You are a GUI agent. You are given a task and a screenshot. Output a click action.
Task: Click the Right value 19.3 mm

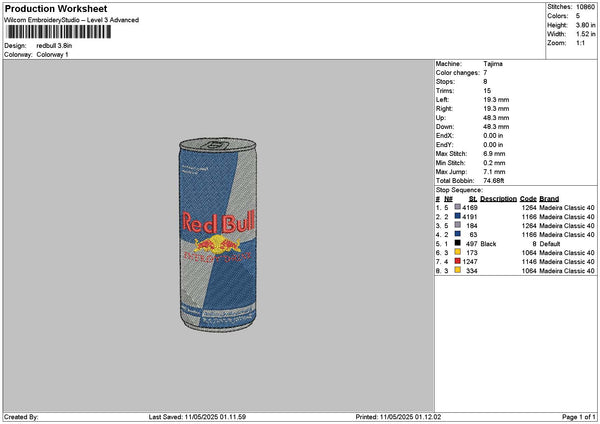click(x=496, y=109)
